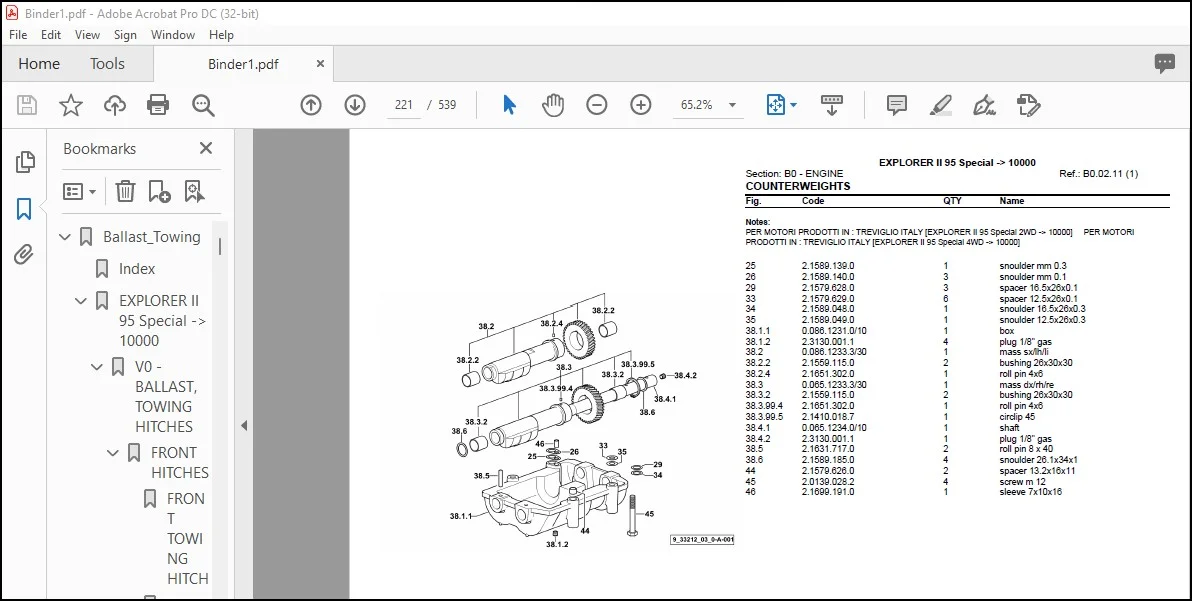Go to next page arrow

tap(355, 105)
